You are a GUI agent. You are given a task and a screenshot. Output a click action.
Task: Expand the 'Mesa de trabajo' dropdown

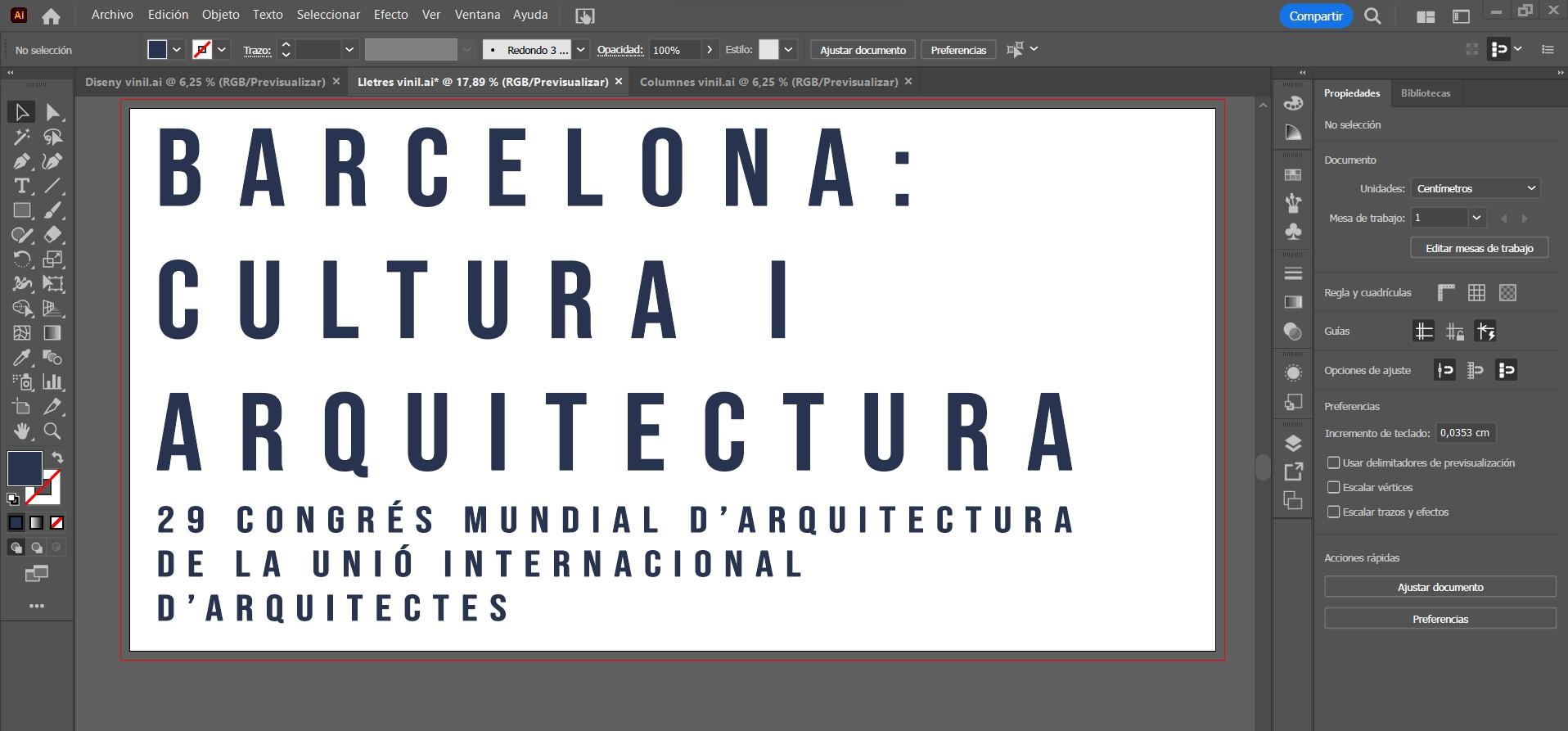[x=1476, y=218]
